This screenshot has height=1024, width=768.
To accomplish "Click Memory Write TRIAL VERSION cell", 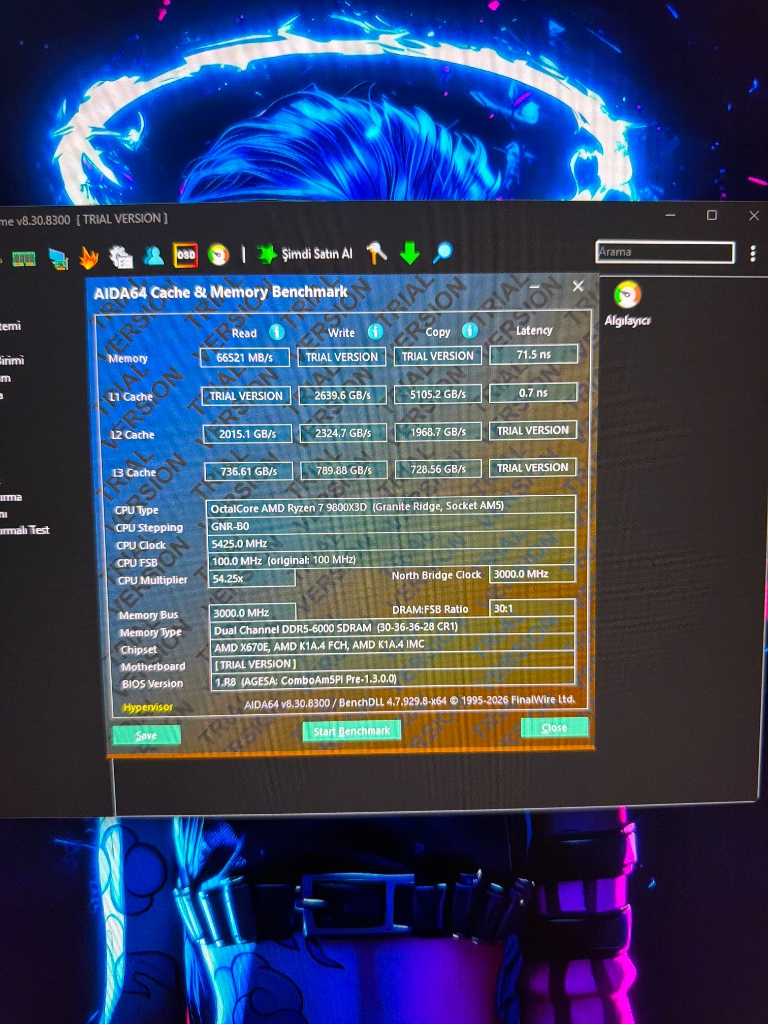I will point(342,357).
